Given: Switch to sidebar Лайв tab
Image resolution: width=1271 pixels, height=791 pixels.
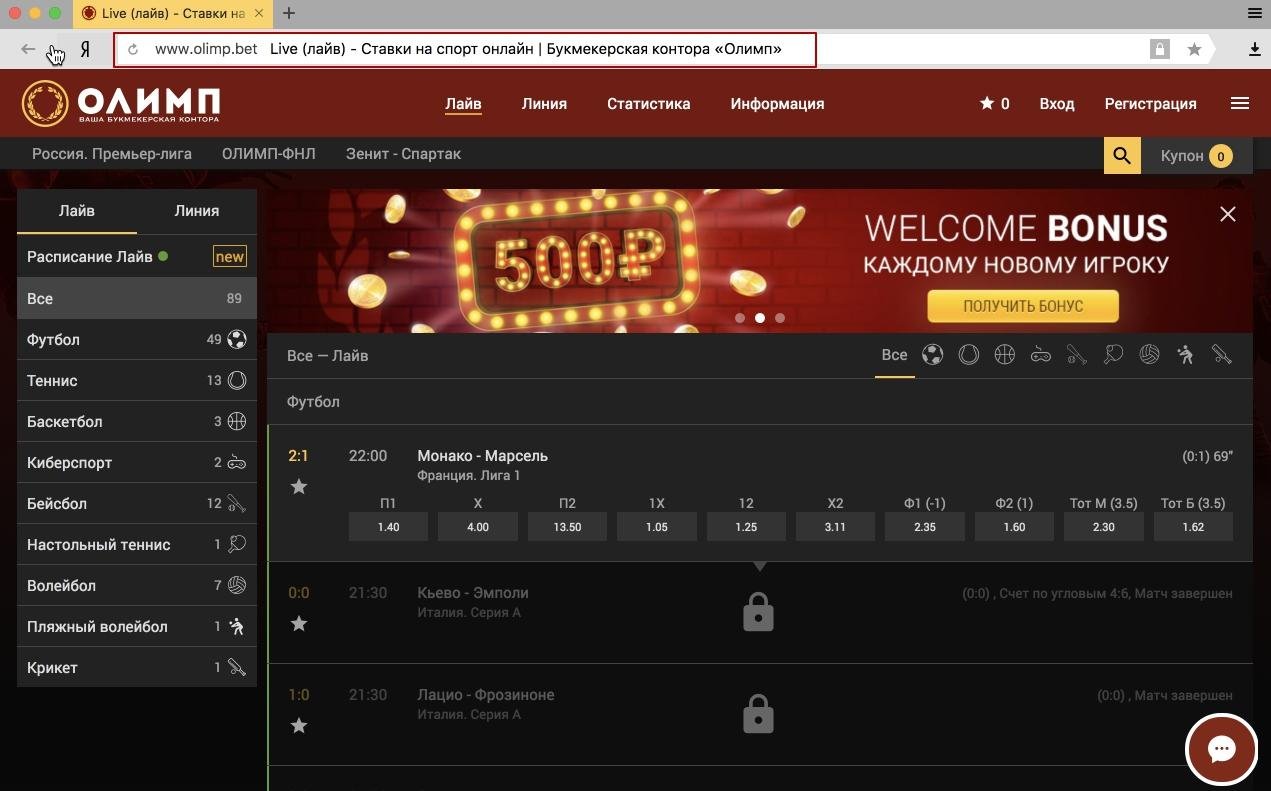Looking at the screenshot, I should pyautogui.click(x=77, y=211).
